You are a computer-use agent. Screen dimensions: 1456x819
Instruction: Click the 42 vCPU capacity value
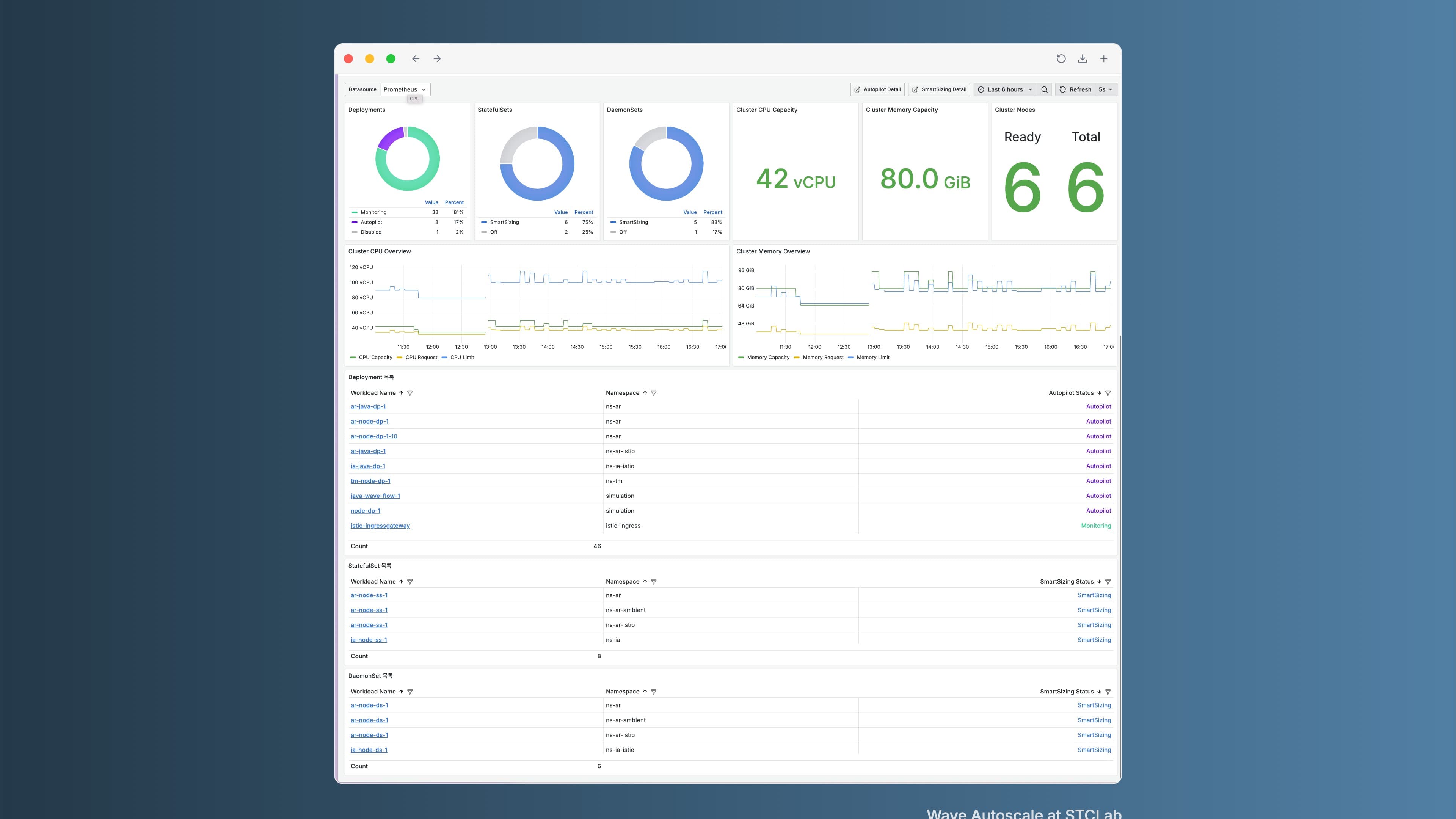click(795, 179)
